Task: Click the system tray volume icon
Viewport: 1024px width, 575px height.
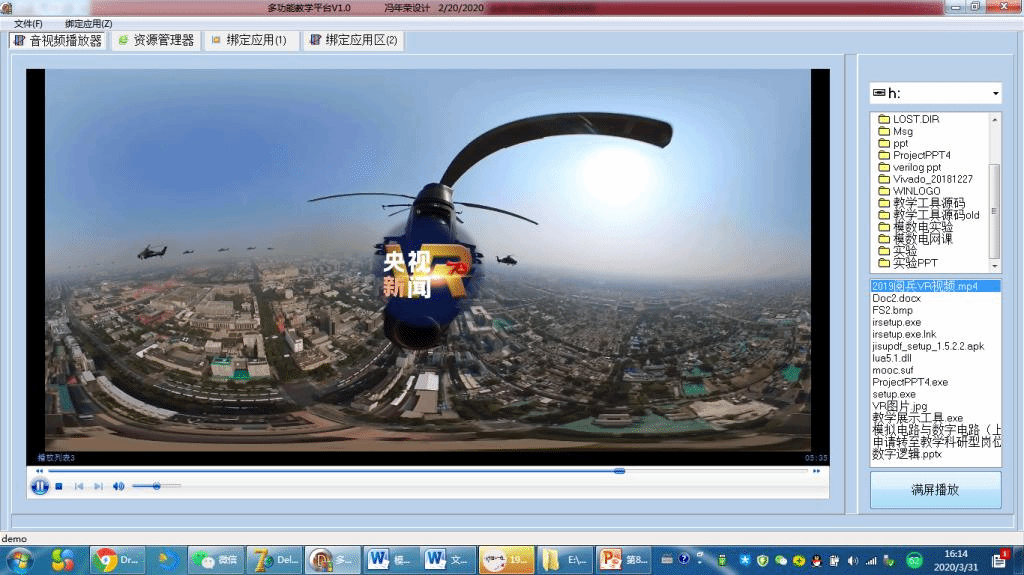Action: point(852,561)
